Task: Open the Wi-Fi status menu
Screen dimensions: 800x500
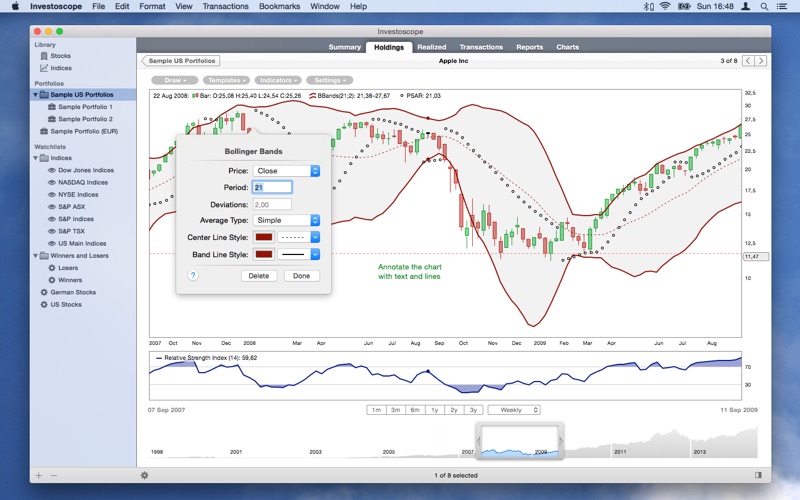Action: [x=664, y=6]
